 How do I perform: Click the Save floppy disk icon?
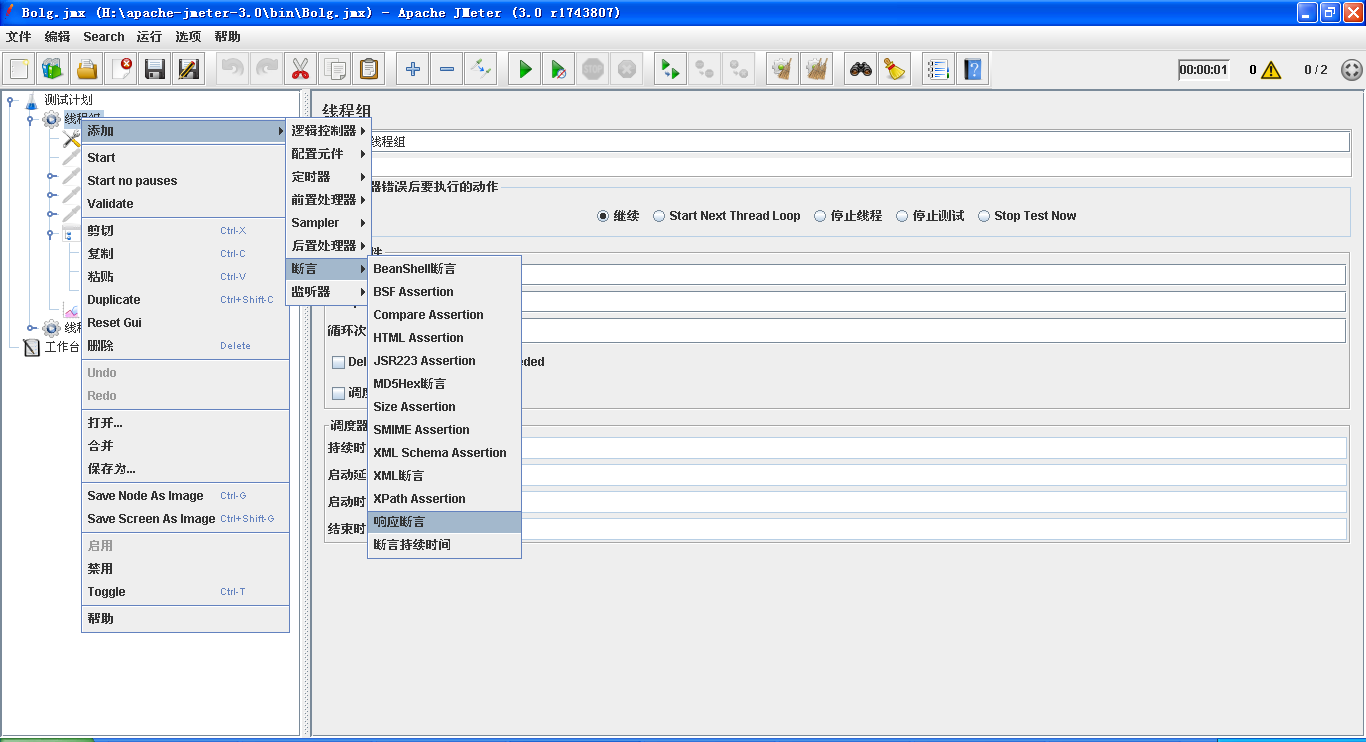click(x=155, y=69)
